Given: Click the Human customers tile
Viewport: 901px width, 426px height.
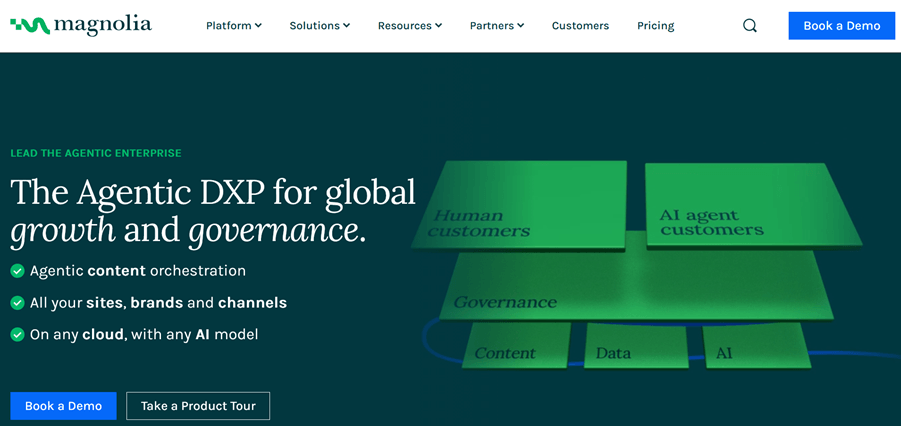Looking at the screenshot, I should point(520,206).
